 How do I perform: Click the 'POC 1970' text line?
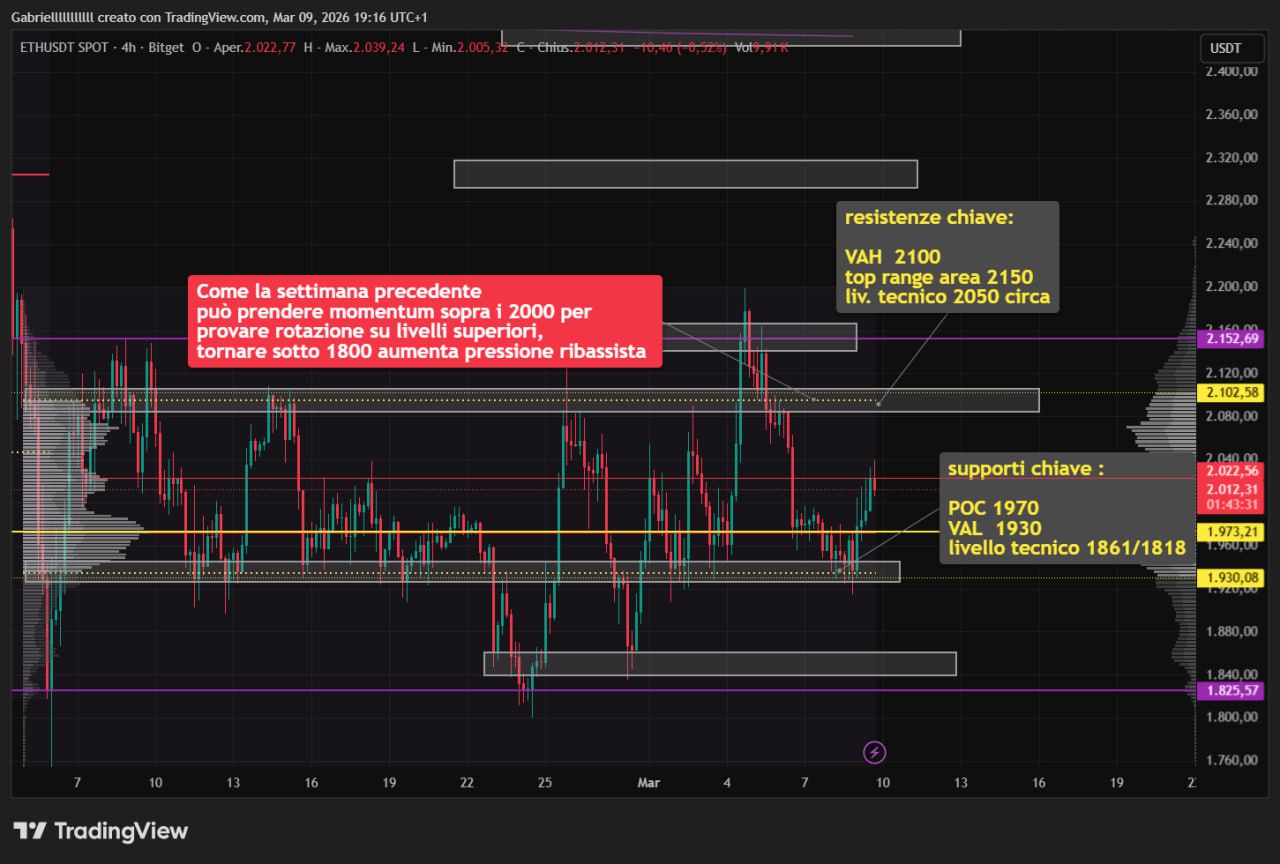[994, 508]
